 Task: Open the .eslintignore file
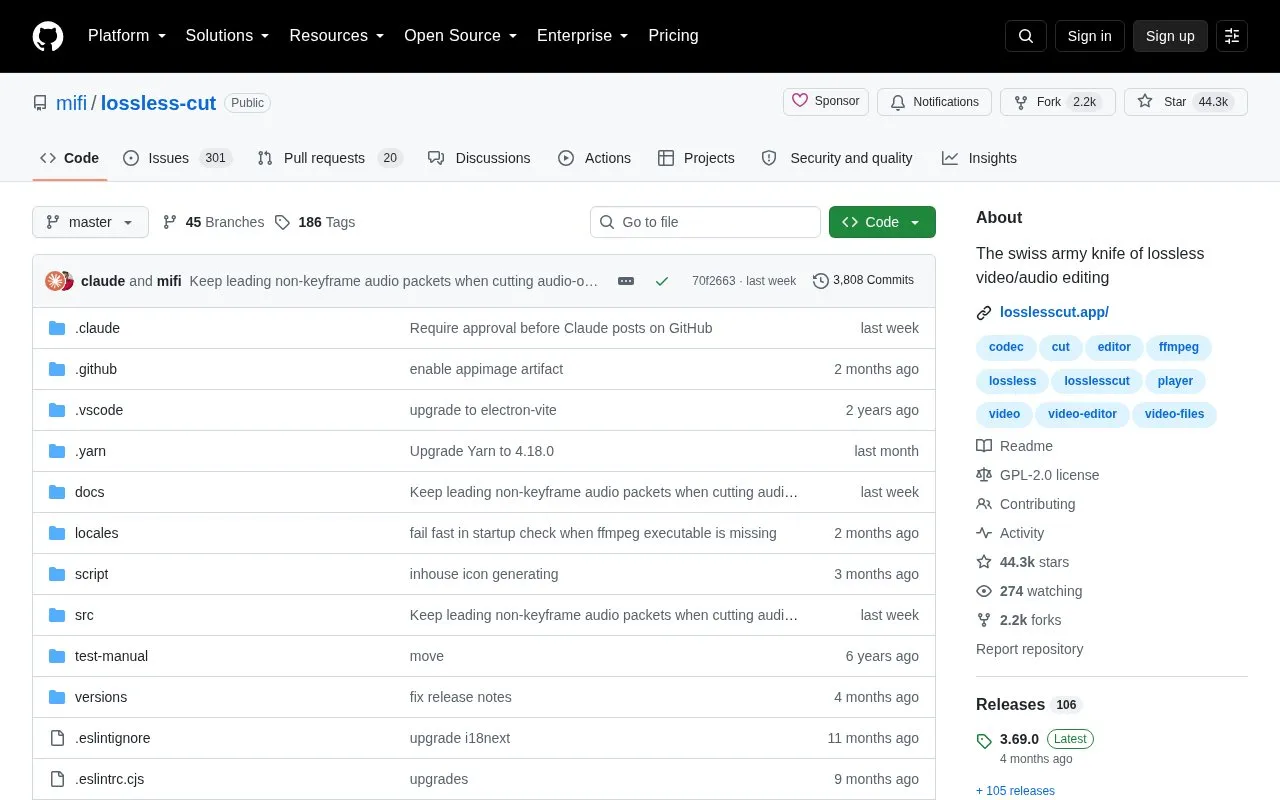coord(112,738)
